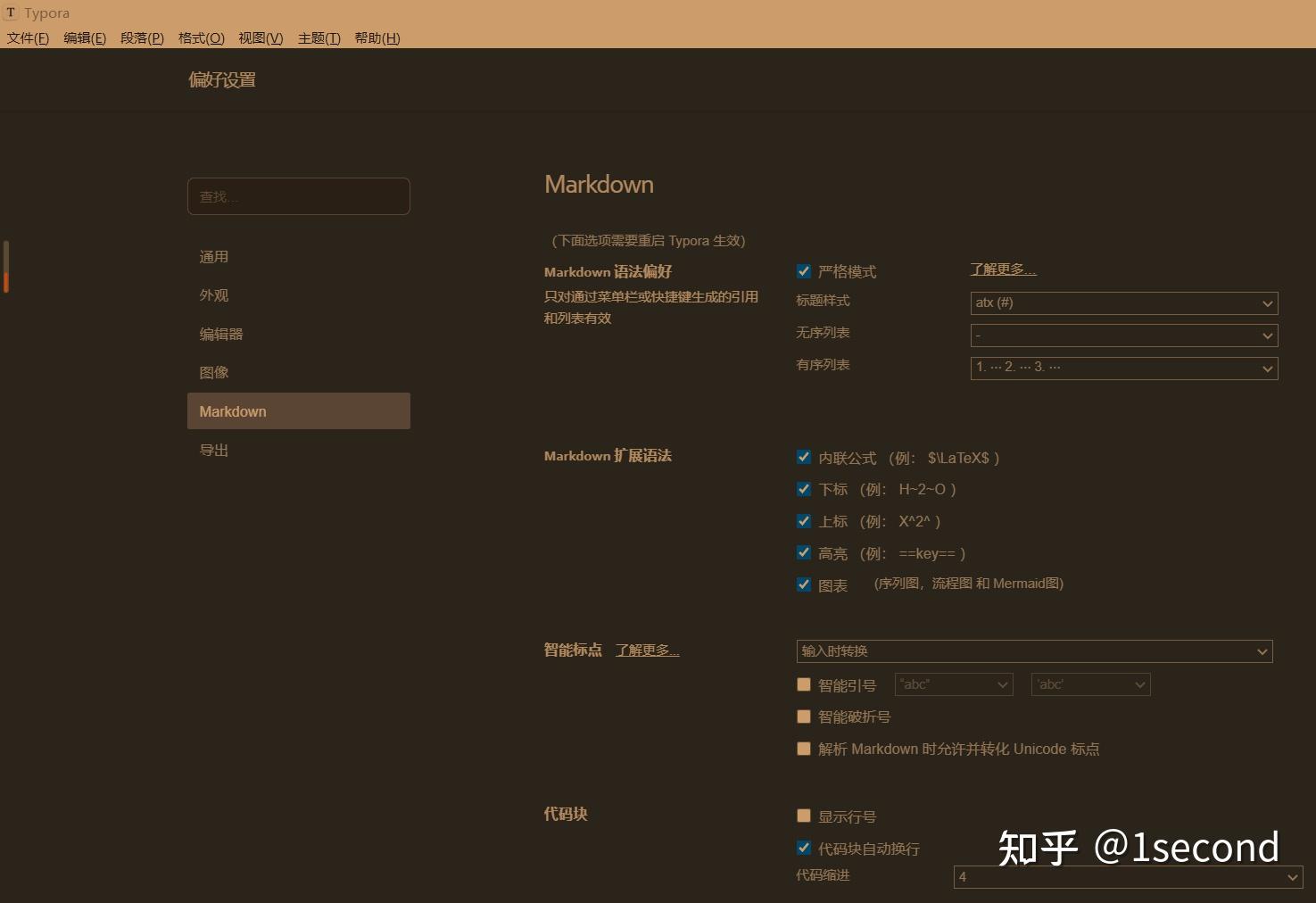Open the 格式(O) menu
This screenshot has height=903, width=1316.
point(201,38)
